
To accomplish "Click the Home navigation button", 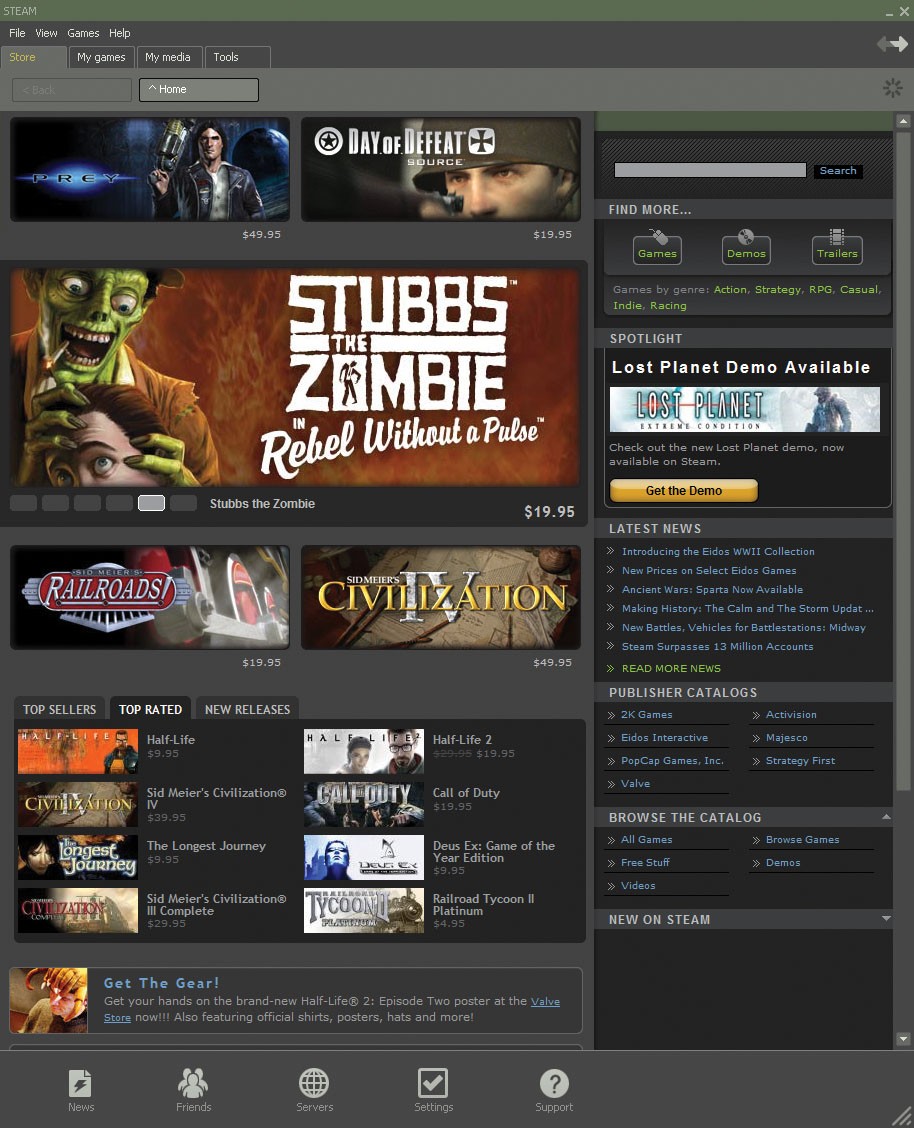I will tap(198, 89).
